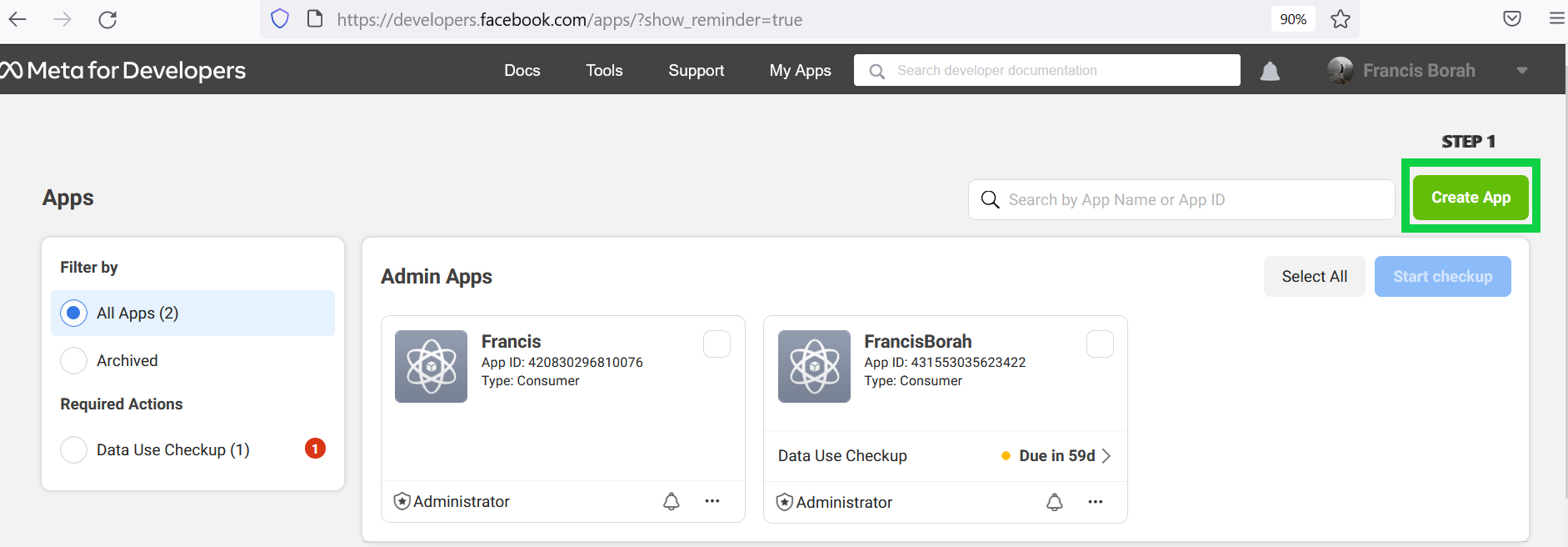The width and height of the screenshot is (1568, 547).
Task: Click the Select All button
Action: pos(1314,276)
